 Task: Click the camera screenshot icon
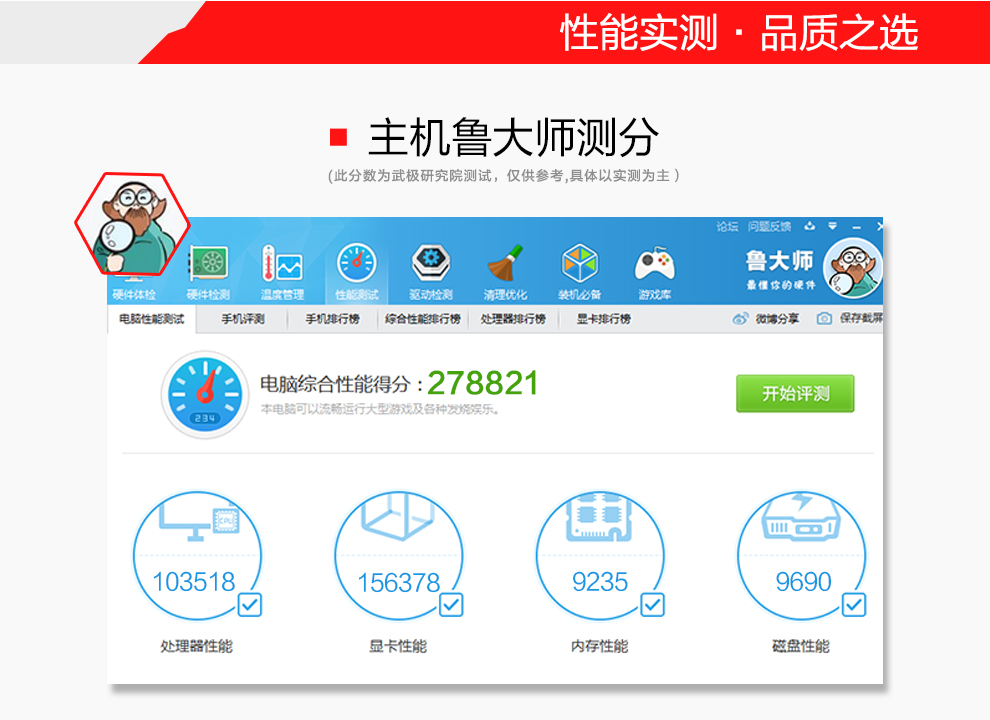(824, 318)
